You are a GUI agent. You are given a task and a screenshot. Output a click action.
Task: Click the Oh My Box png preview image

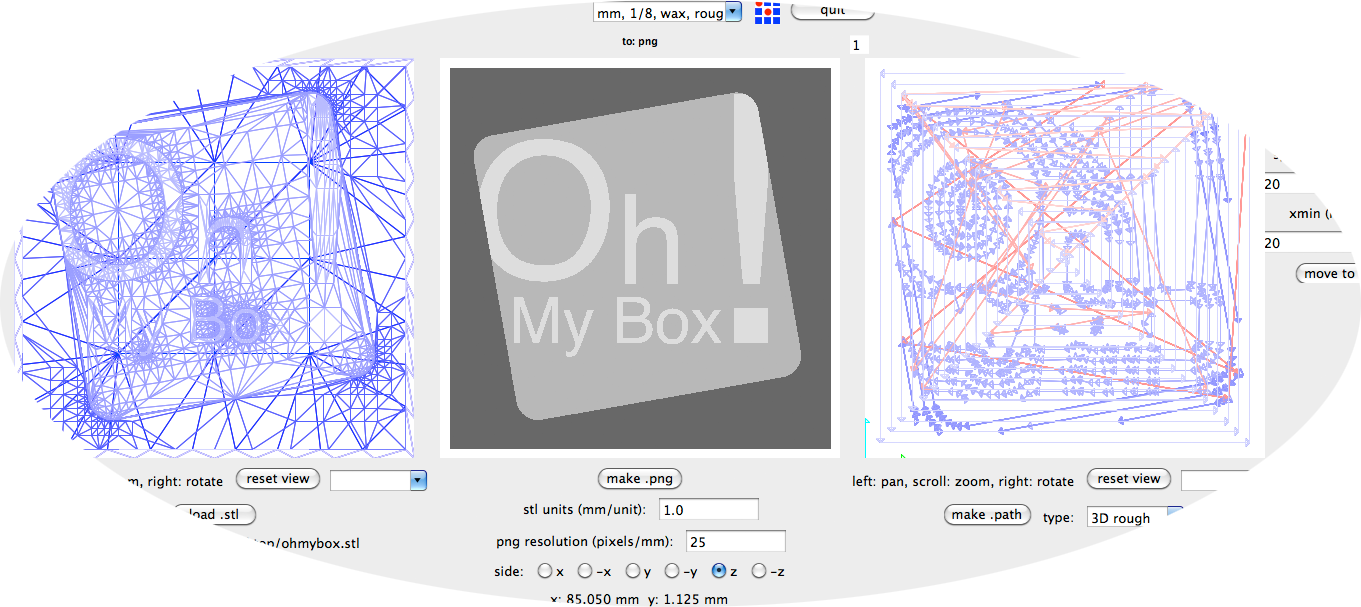click(640, 258)
